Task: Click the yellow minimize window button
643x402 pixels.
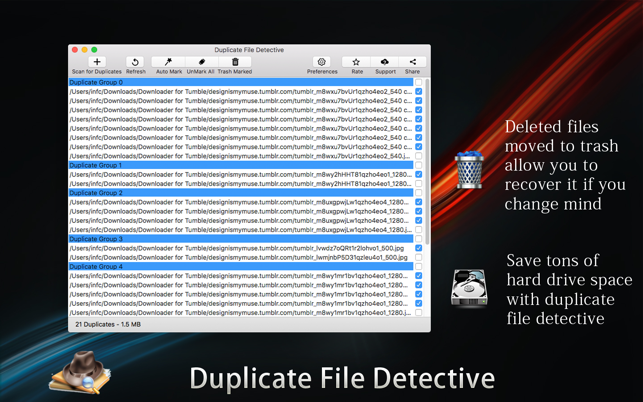Action: pos(84,50)
